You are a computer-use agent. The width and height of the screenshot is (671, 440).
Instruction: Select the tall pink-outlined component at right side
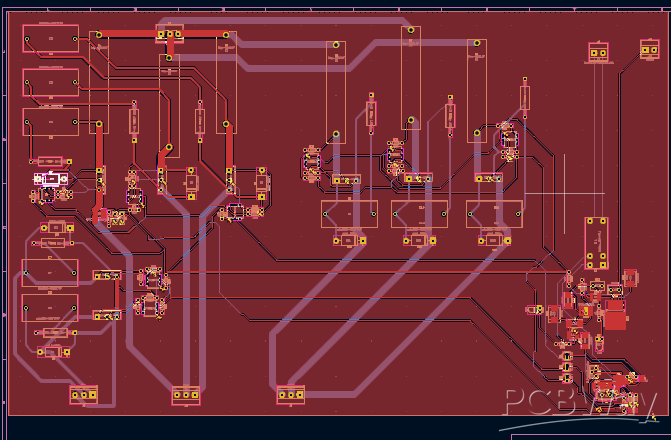[x=599, y=243]
